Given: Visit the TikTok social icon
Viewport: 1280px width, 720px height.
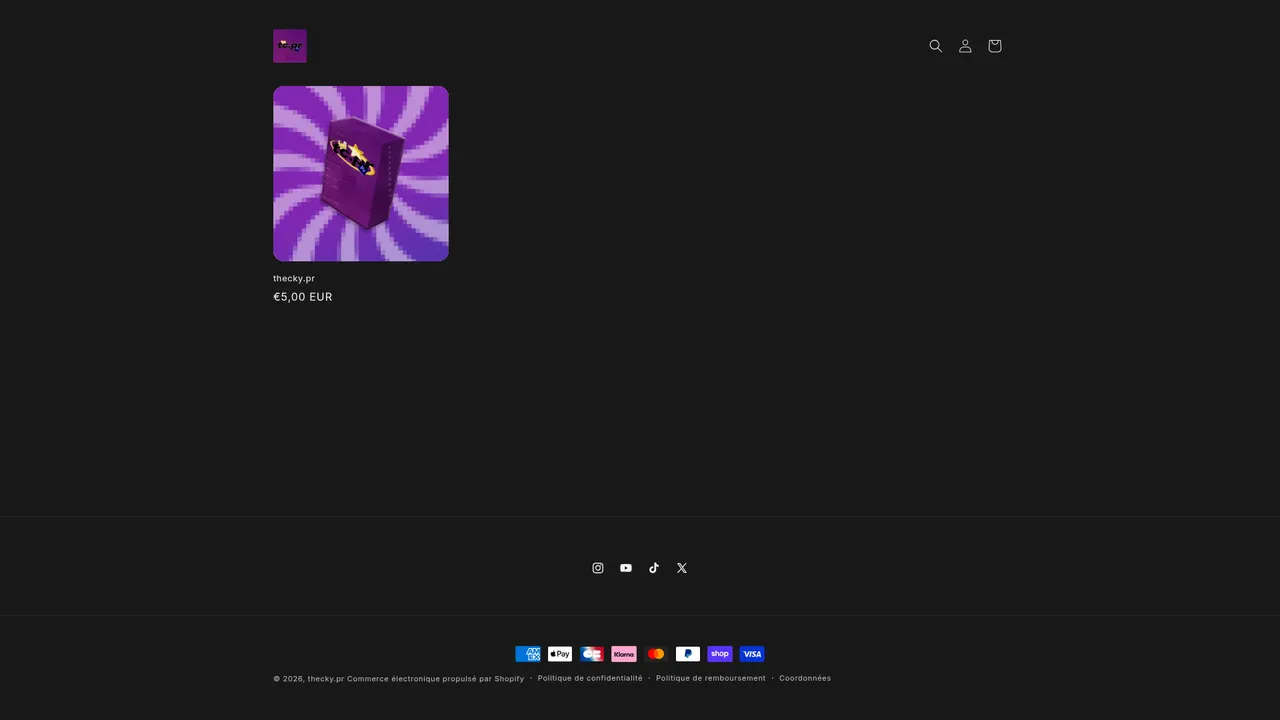Looking at the screenshot, I should coord(654,568).
